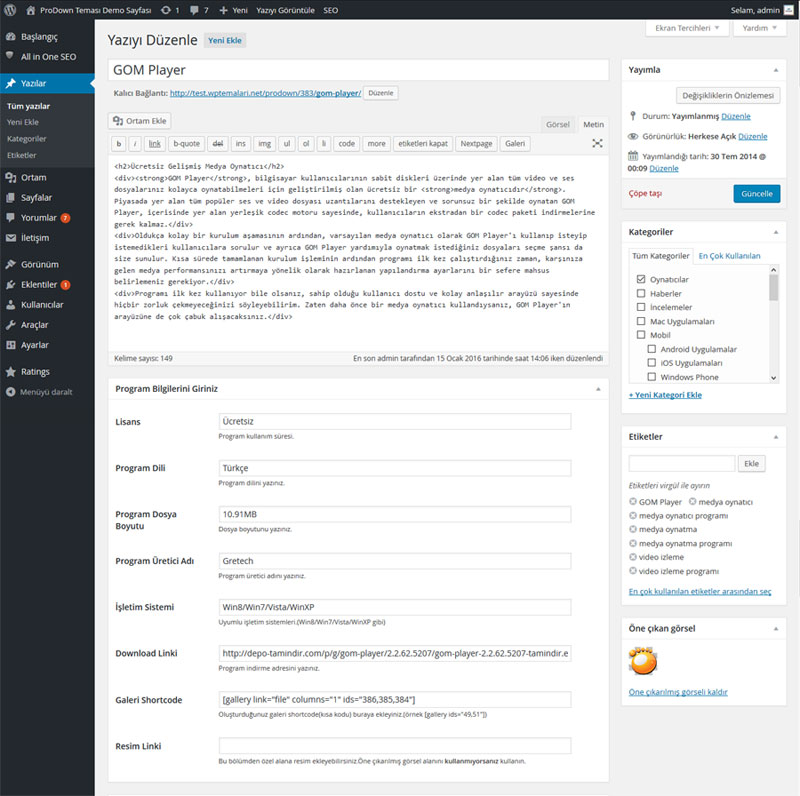800x796 pixels.
Task: Collapse the Yayımla panel
Action: (x=776, y=70)
